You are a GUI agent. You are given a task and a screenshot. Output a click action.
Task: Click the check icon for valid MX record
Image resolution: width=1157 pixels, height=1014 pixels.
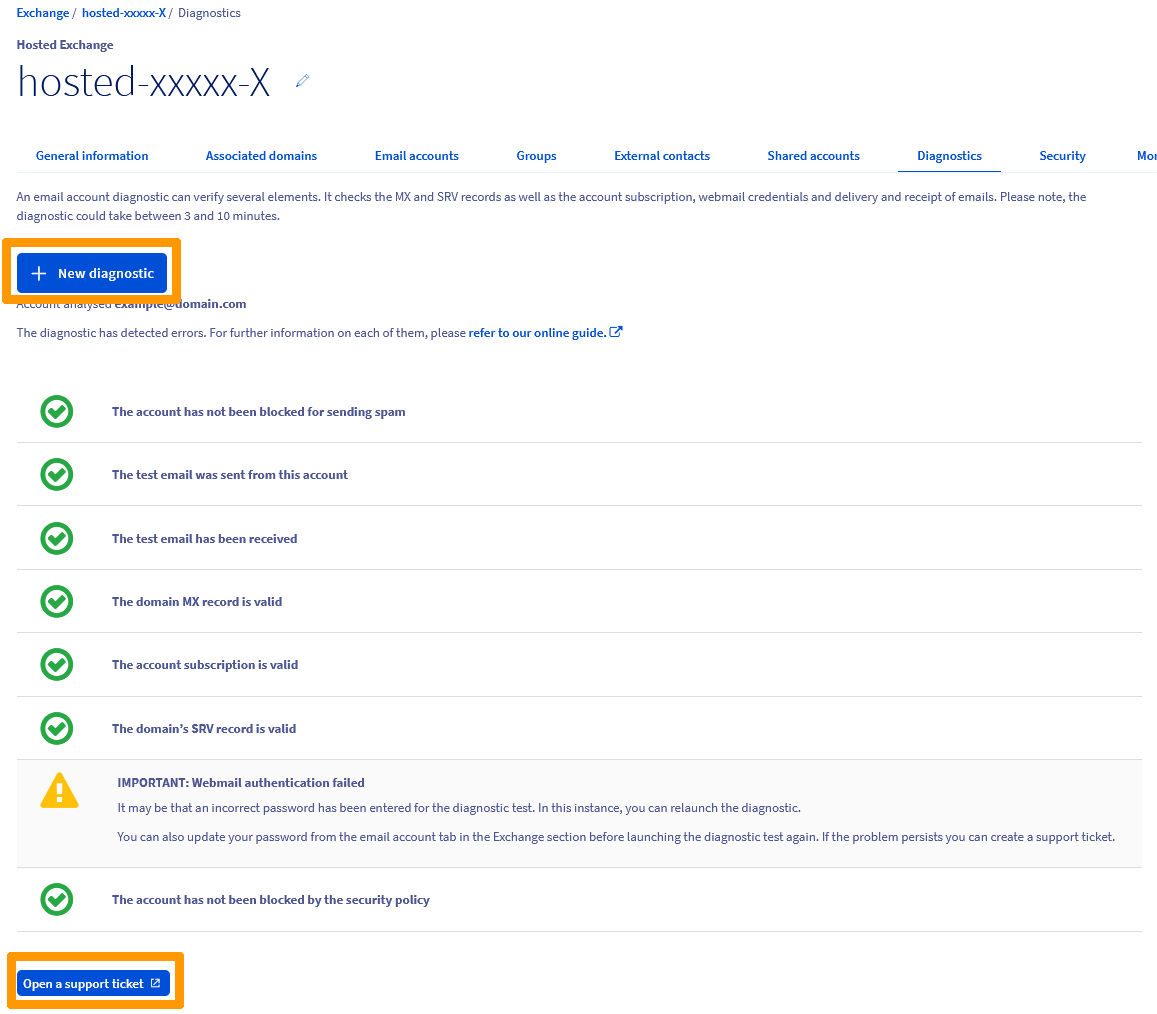pos(57,601)
